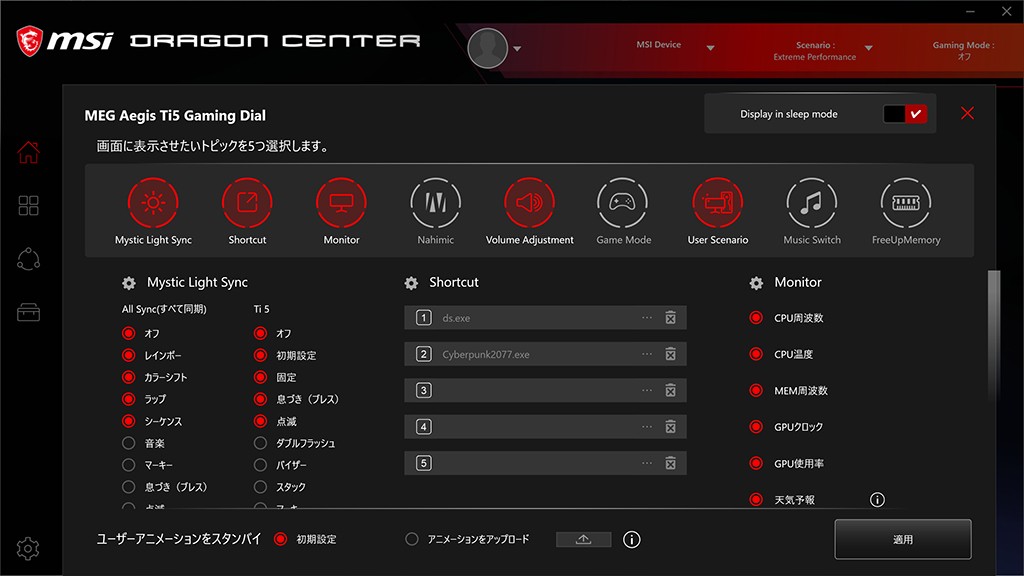Viewport: 1024px width, 576px height.
Task: Open settings gear in sidebar
Action: pos(28,549)
